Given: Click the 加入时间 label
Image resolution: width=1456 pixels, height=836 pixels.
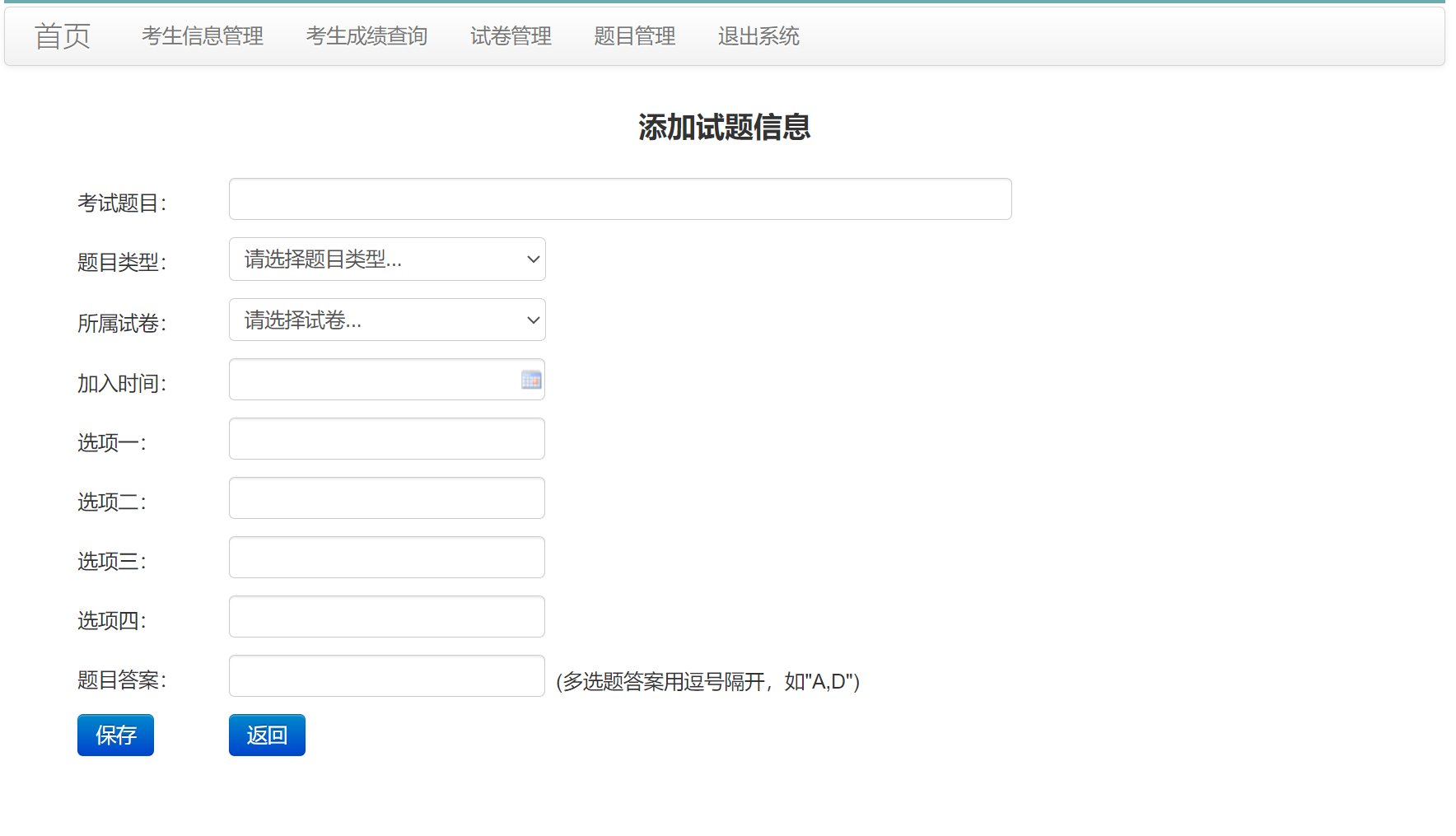Looking at the screenshot, I should [122, 384].
